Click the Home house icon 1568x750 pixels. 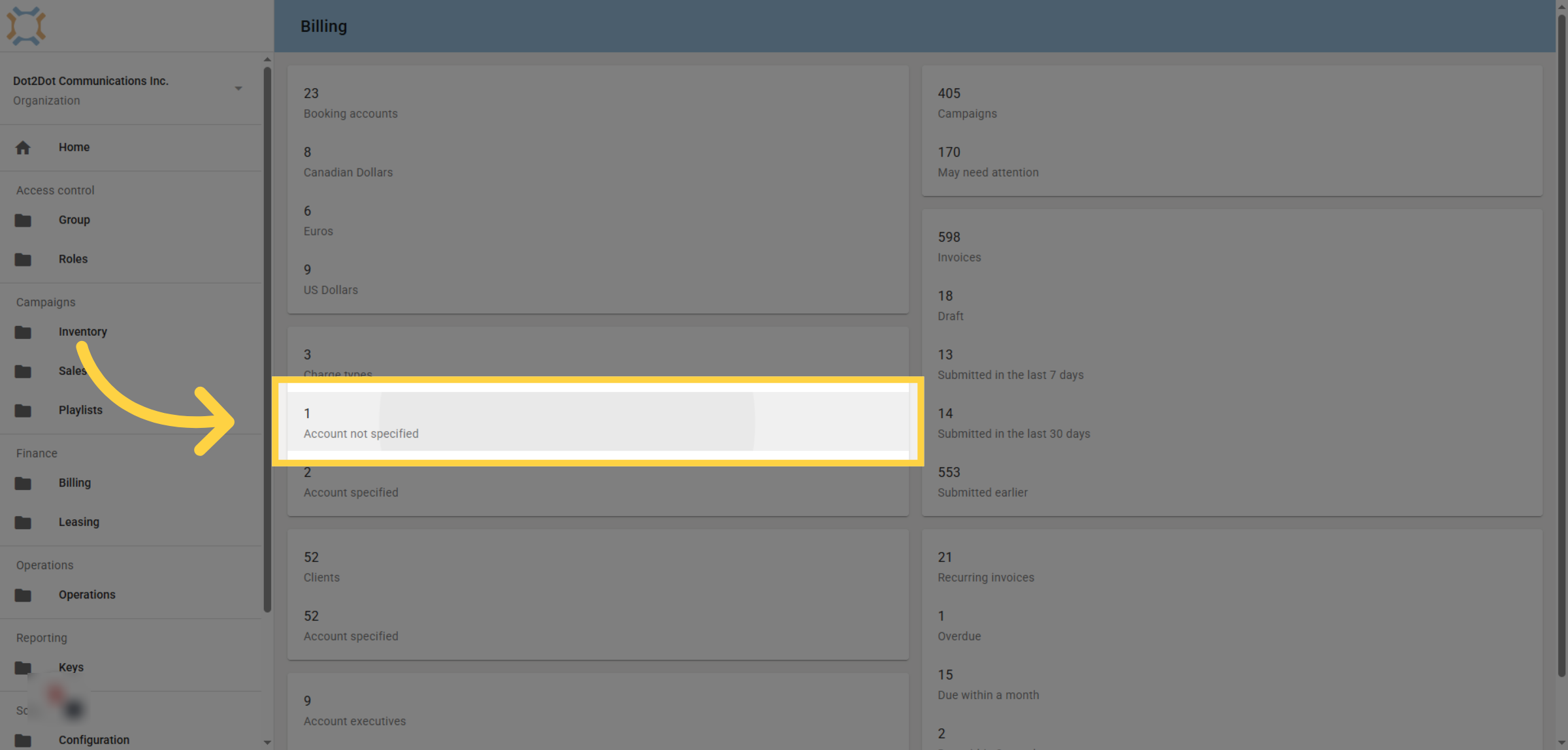pos(23,148)
